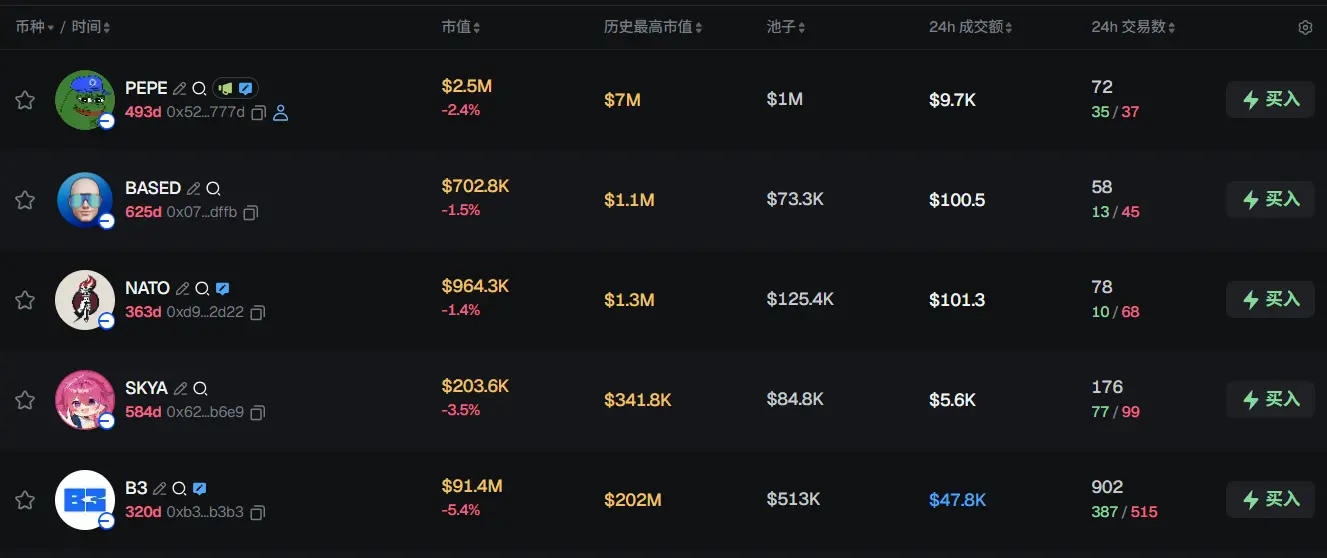Copy the B3 contract address
Viewport: 1327px width, 558px height.
258,513
